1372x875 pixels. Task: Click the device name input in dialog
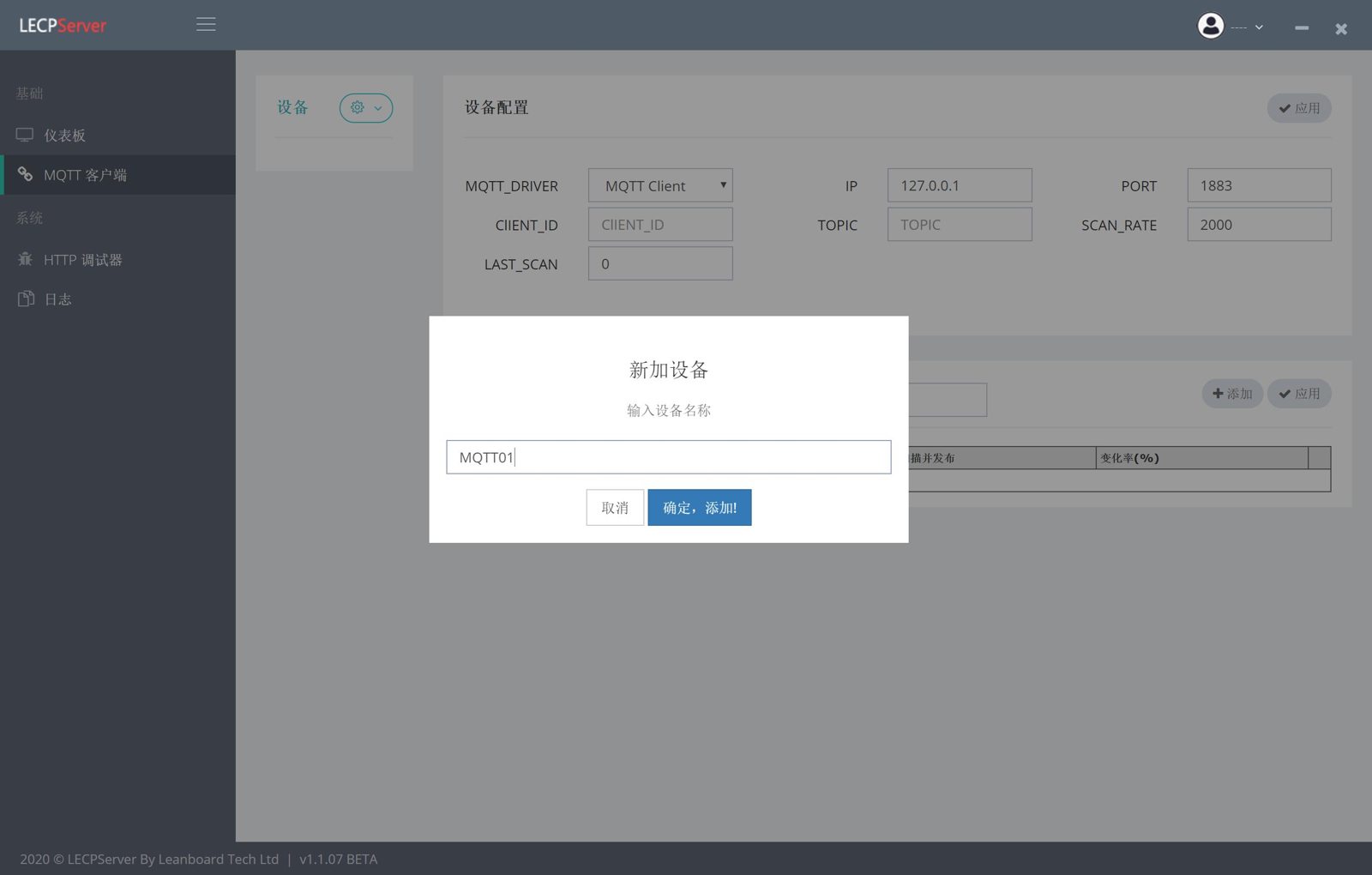click(x=669, y=457)
